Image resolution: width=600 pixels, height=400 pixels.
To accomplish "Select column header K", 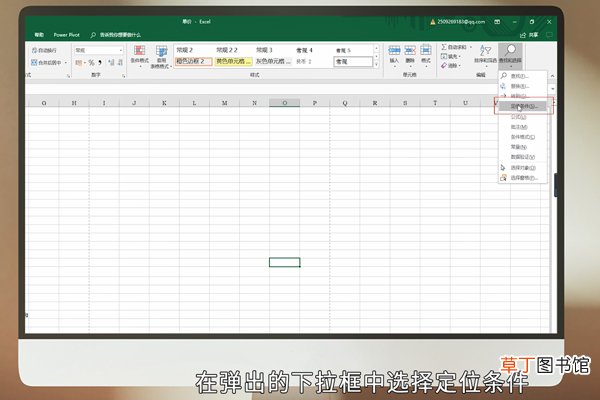I will pos(164,103).
